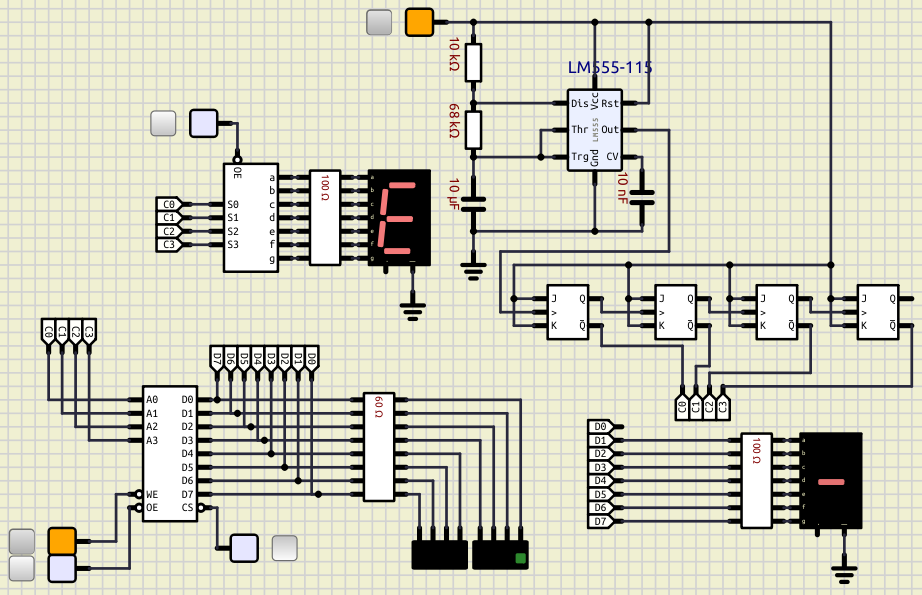Viewport: 922px width, 595px height.
Task: Click the D4 tunnel above the memory chip
Action: point(258,359)
